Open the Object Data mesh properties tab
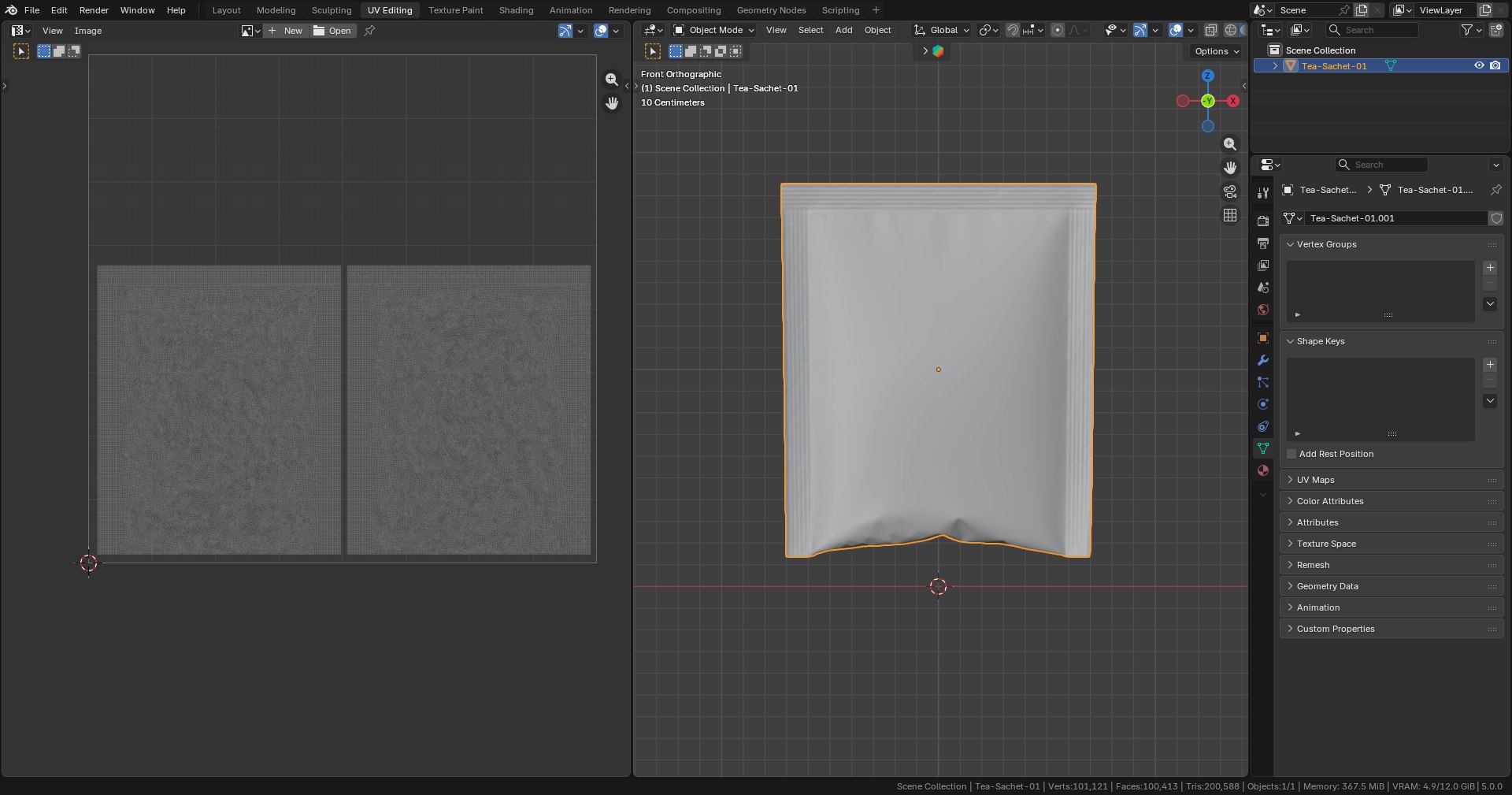The image size is (1512, 795). [1263, 448]
